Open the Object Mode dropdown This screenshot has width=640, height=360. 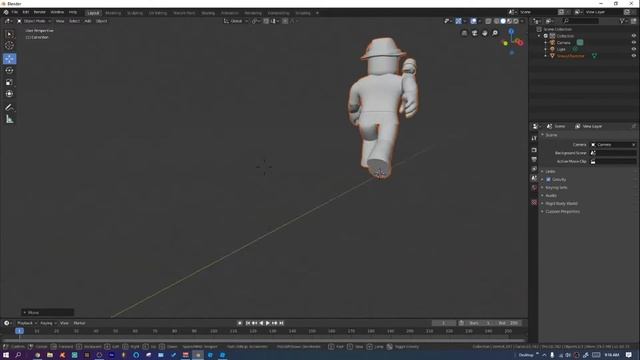(34, 21)
